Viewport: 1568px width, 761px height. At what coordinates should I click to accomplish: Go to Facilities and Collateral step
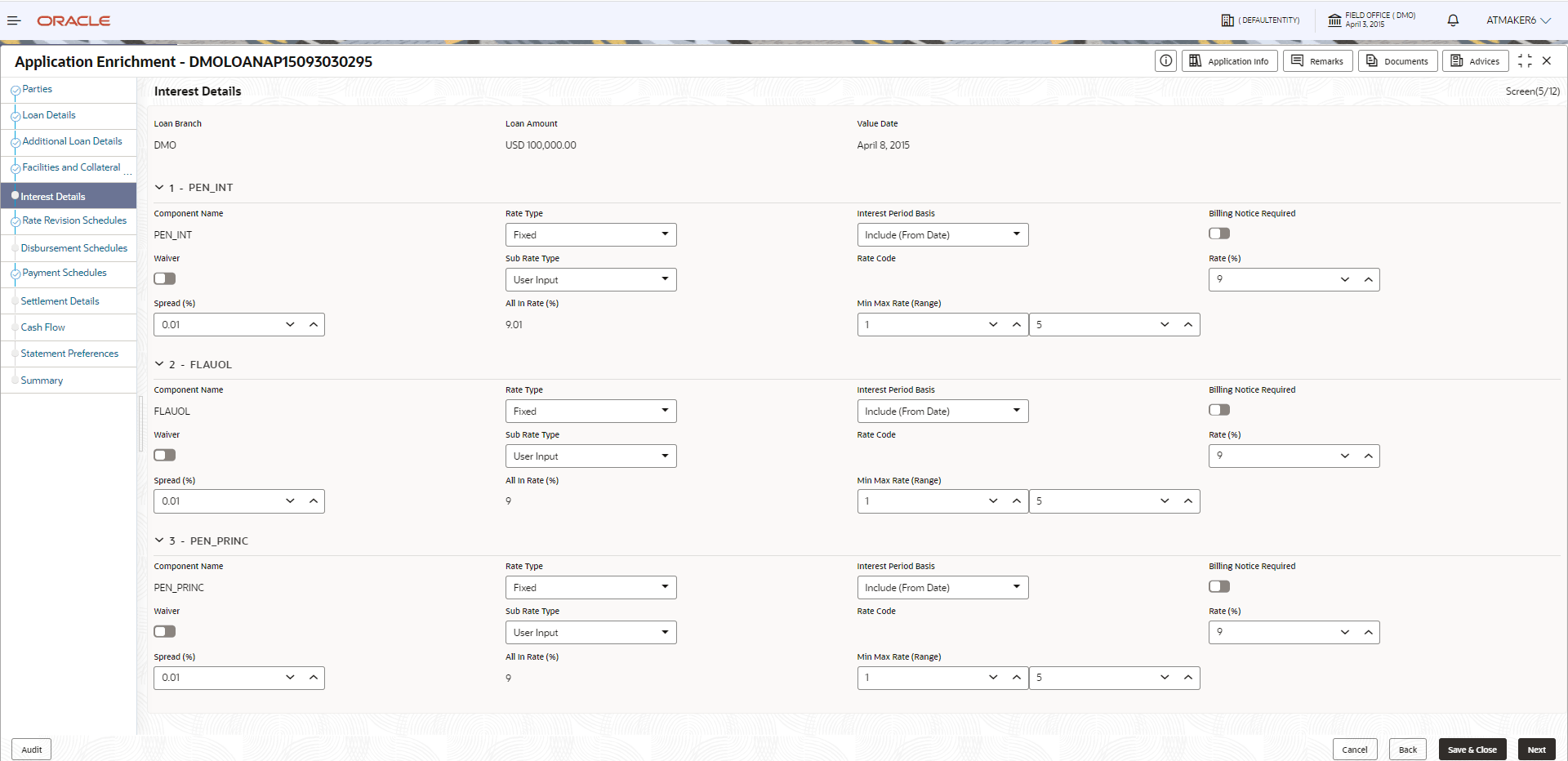tap(71, 167)
